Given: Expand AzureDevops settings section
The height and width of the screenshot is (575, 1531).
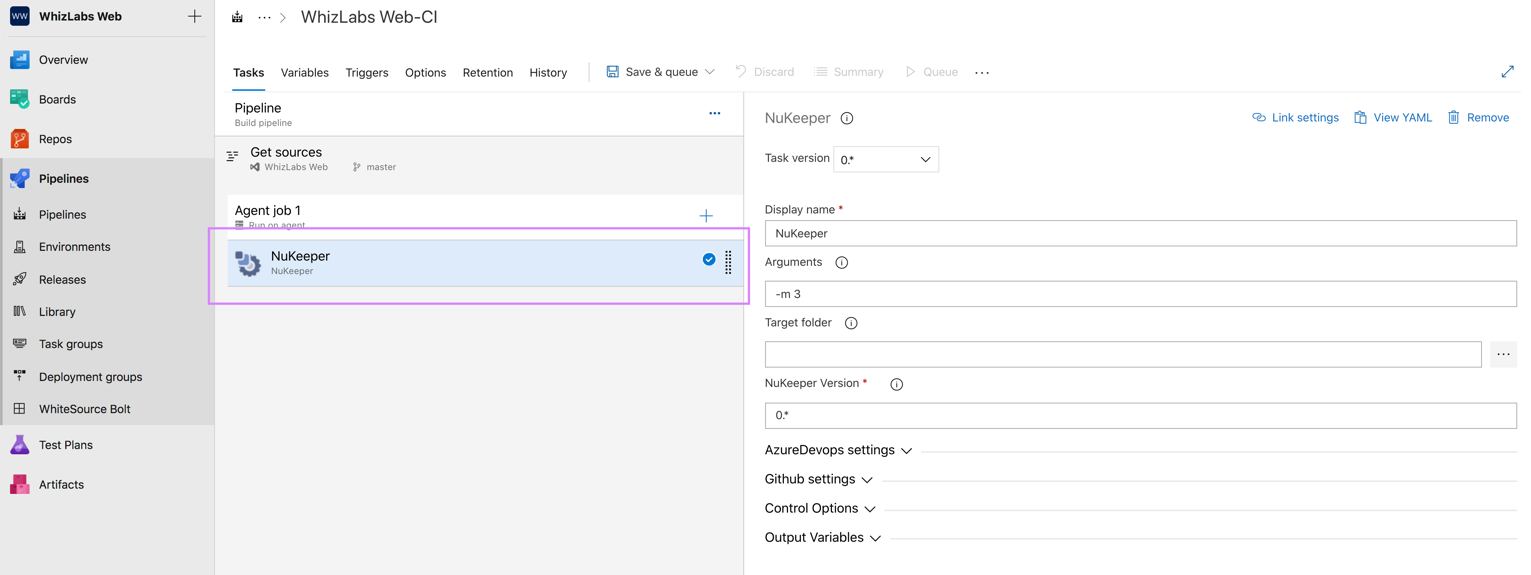Looking at the screenshot, I should pyautogui.click(x=838, y=450).
